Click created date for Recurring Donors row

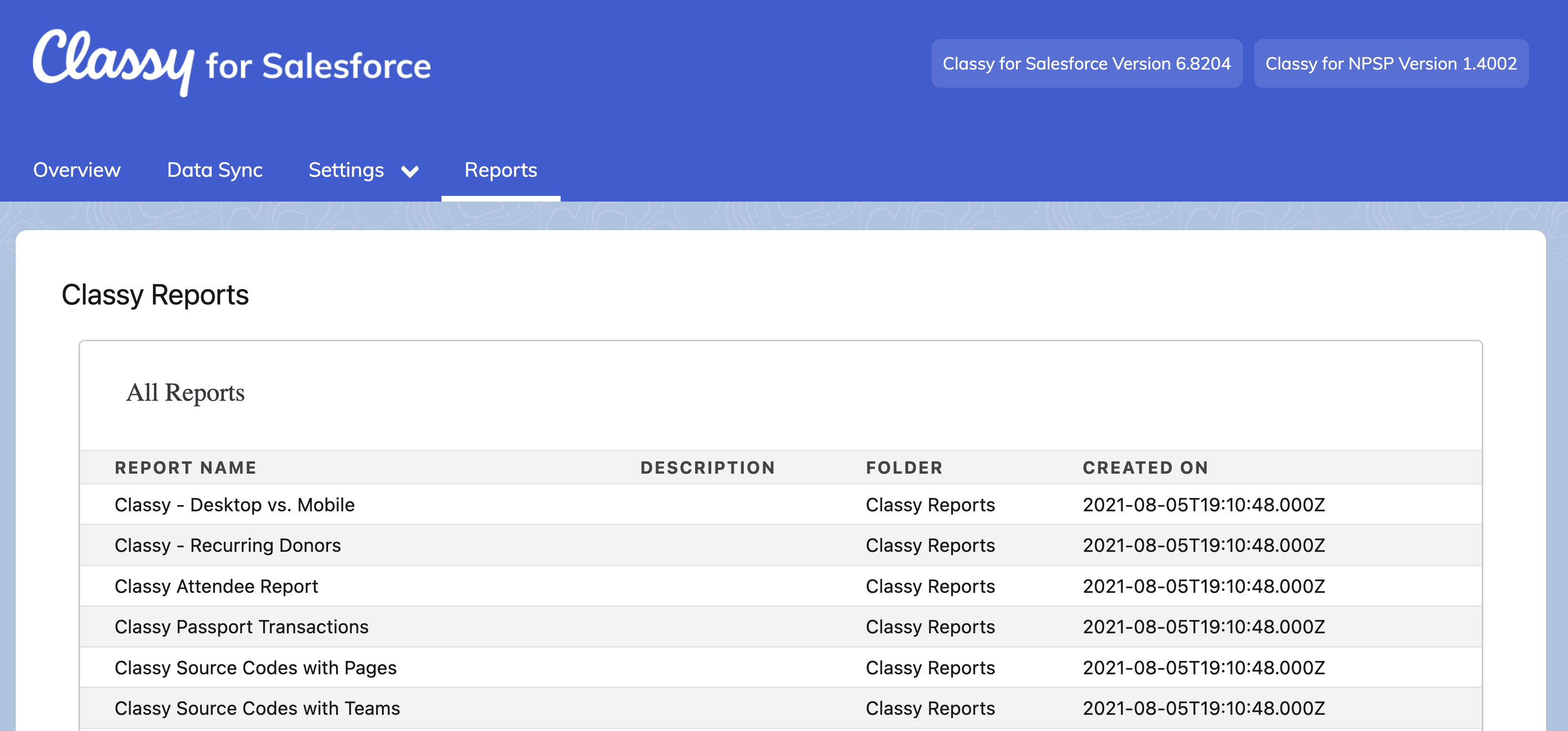(1204, 545)
